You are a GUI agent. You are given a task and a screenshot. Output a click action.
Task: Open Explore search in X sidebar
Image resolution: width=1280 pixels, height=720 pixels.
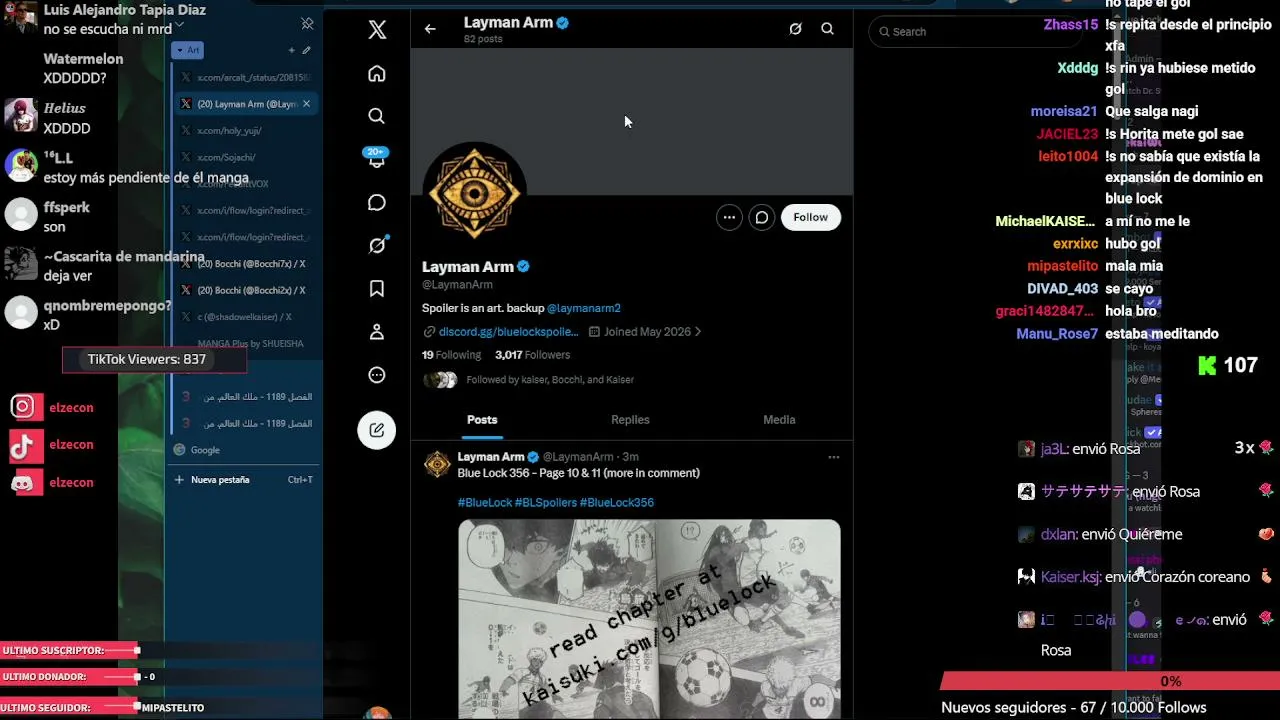tap(377, 116)
